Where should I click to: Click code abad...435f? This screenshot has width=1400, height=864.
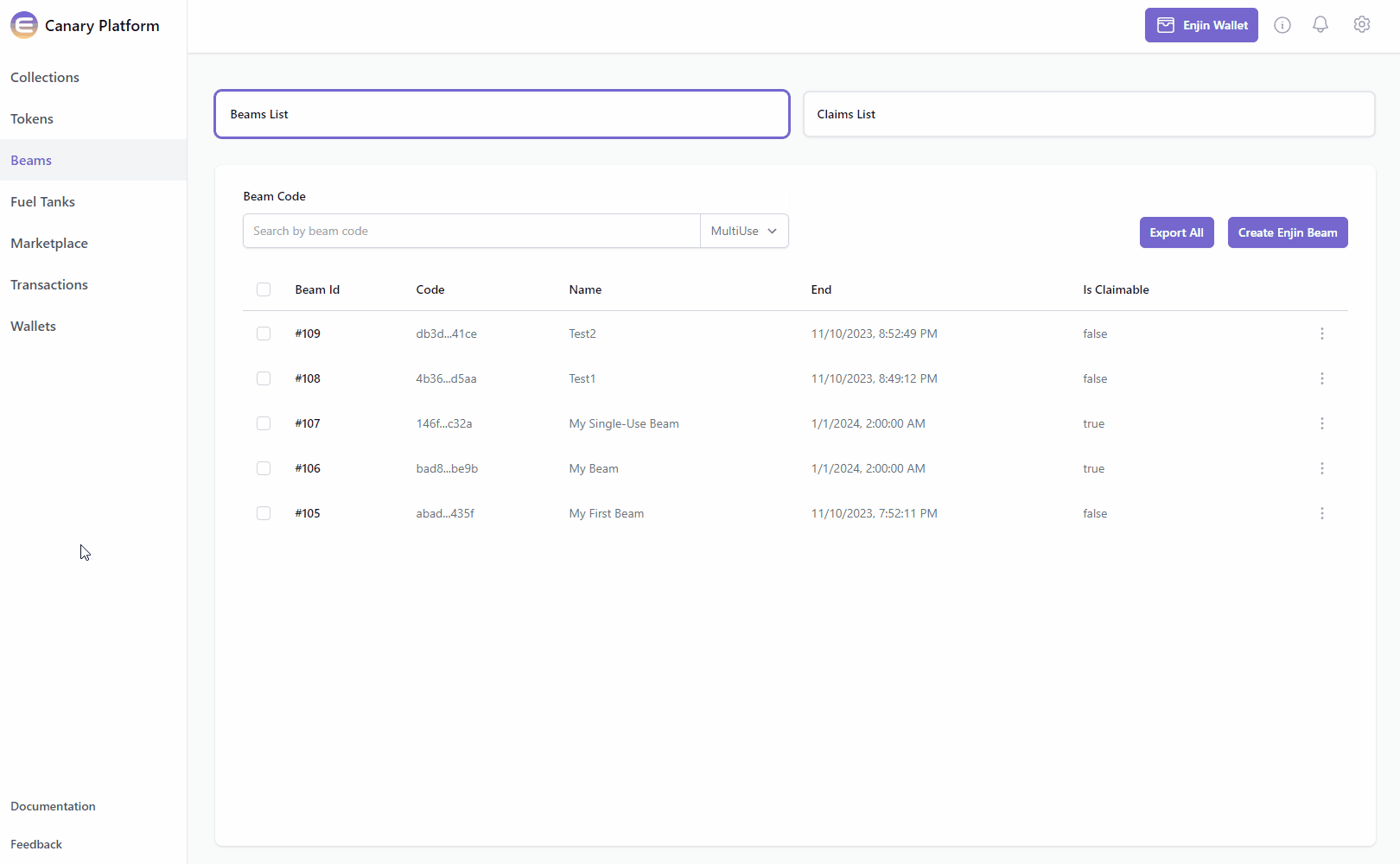(445, 513)
